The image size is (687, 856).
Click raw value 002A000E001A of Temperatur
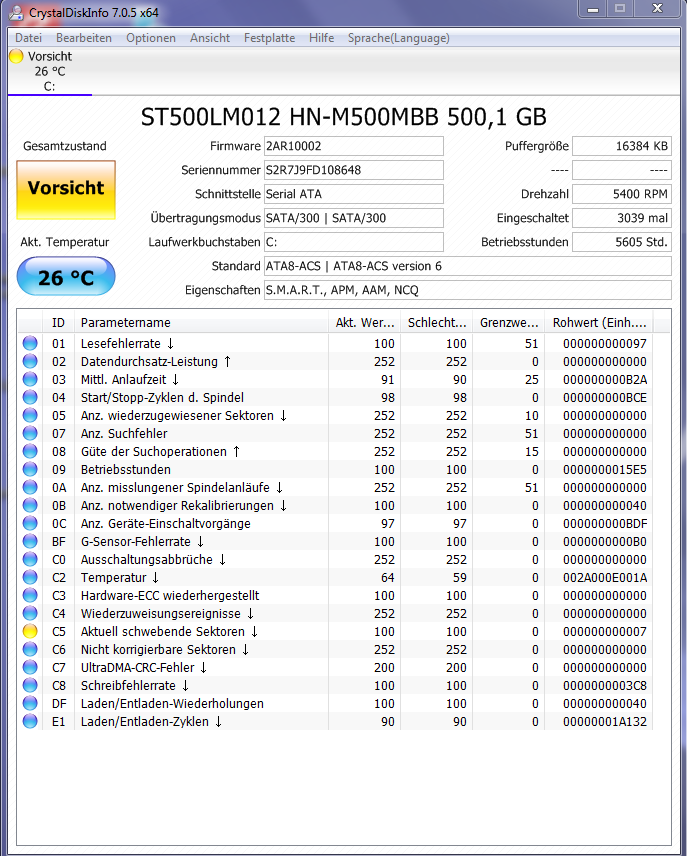tap(605, 578)
